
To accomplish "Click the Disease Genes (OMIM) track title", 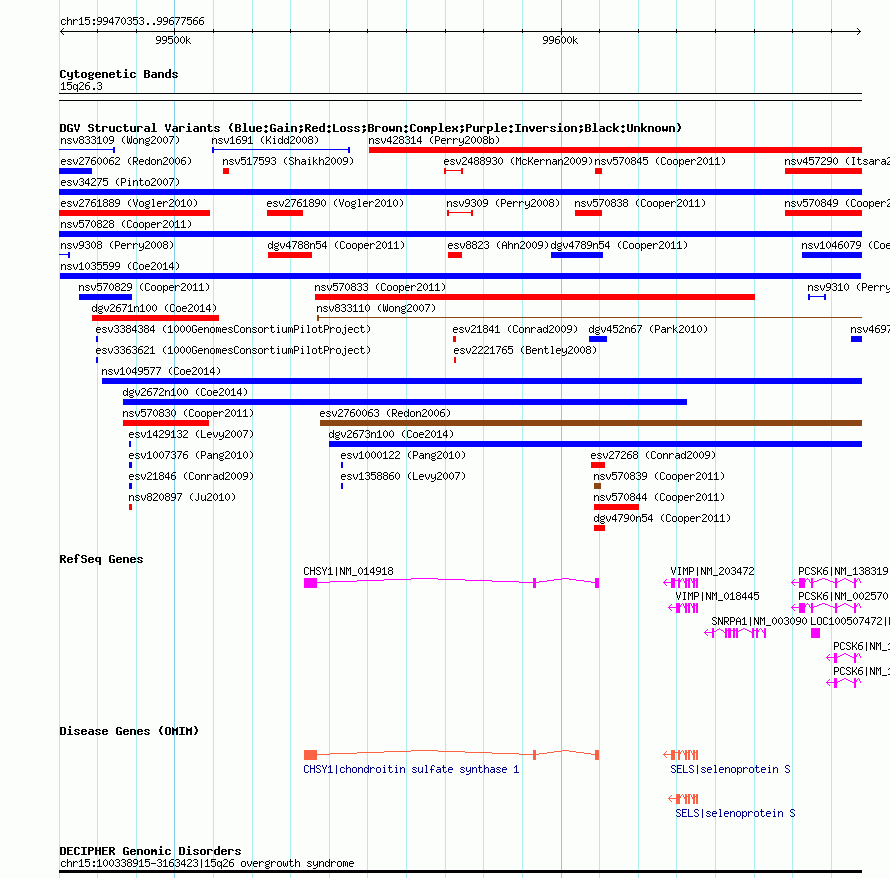I will pyautogui.click(x=129, y=731).
